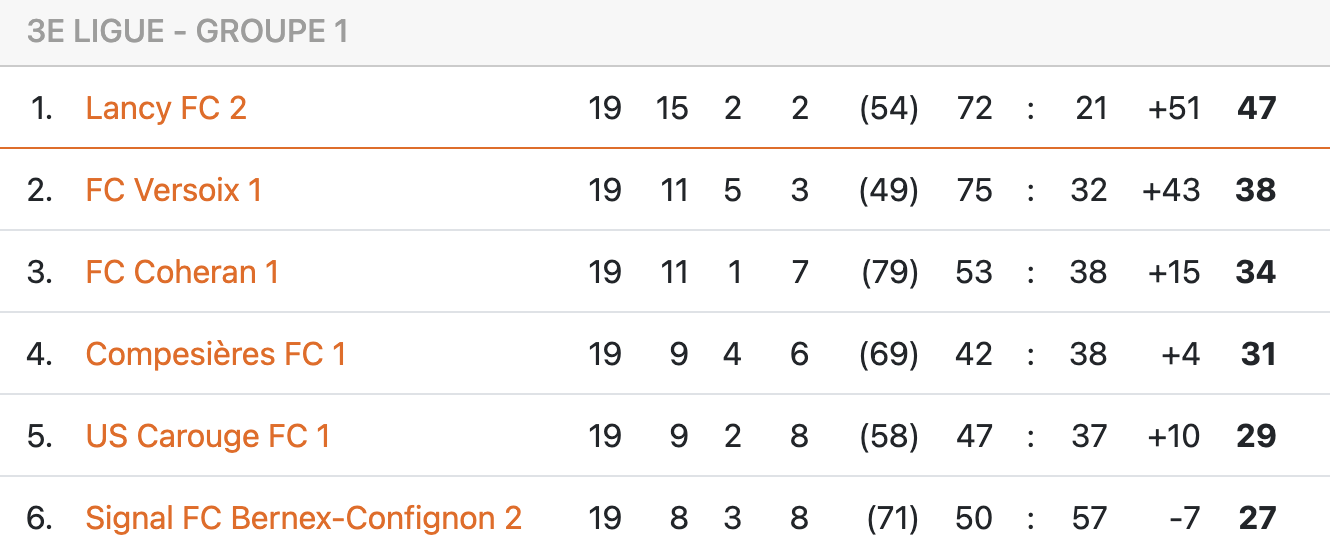Click the 3E LIGUE - GROUPE 1 header
Screen dimensions: 1330x552
coord(188,31)
